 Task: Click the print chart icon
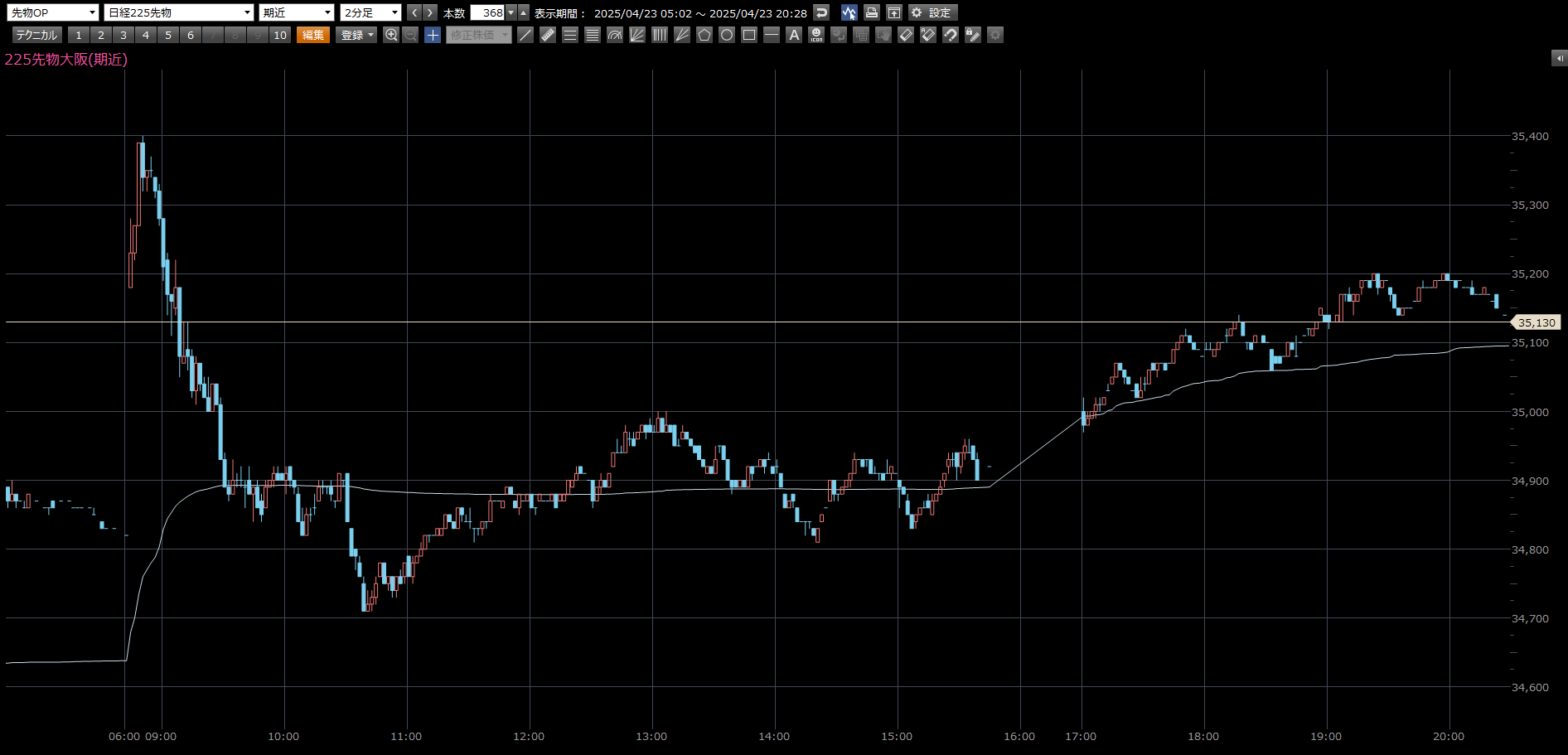(x=871, y=12)
